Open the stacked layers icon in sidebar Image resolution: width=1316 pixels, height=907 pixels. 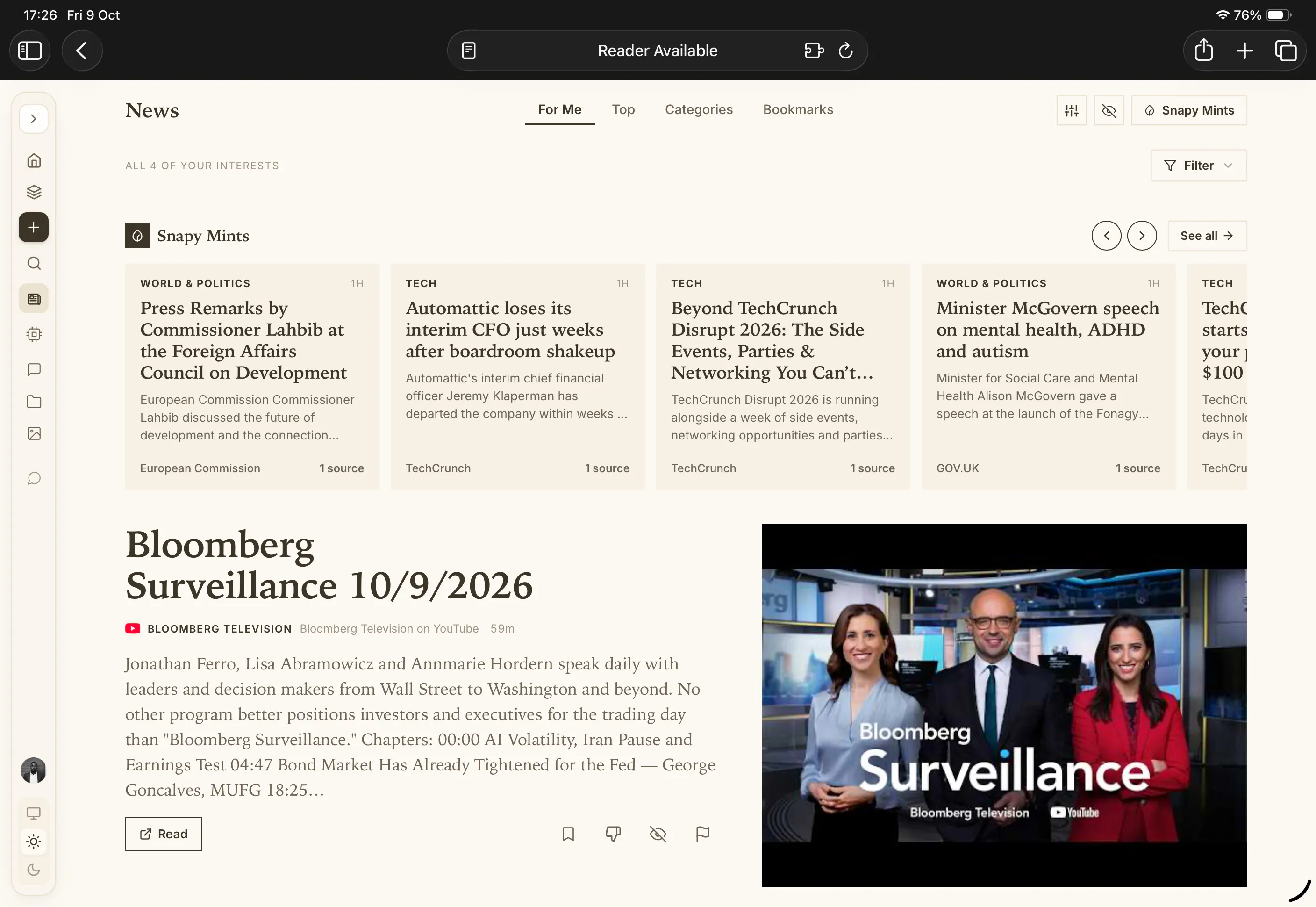click(x=34, y=192)
